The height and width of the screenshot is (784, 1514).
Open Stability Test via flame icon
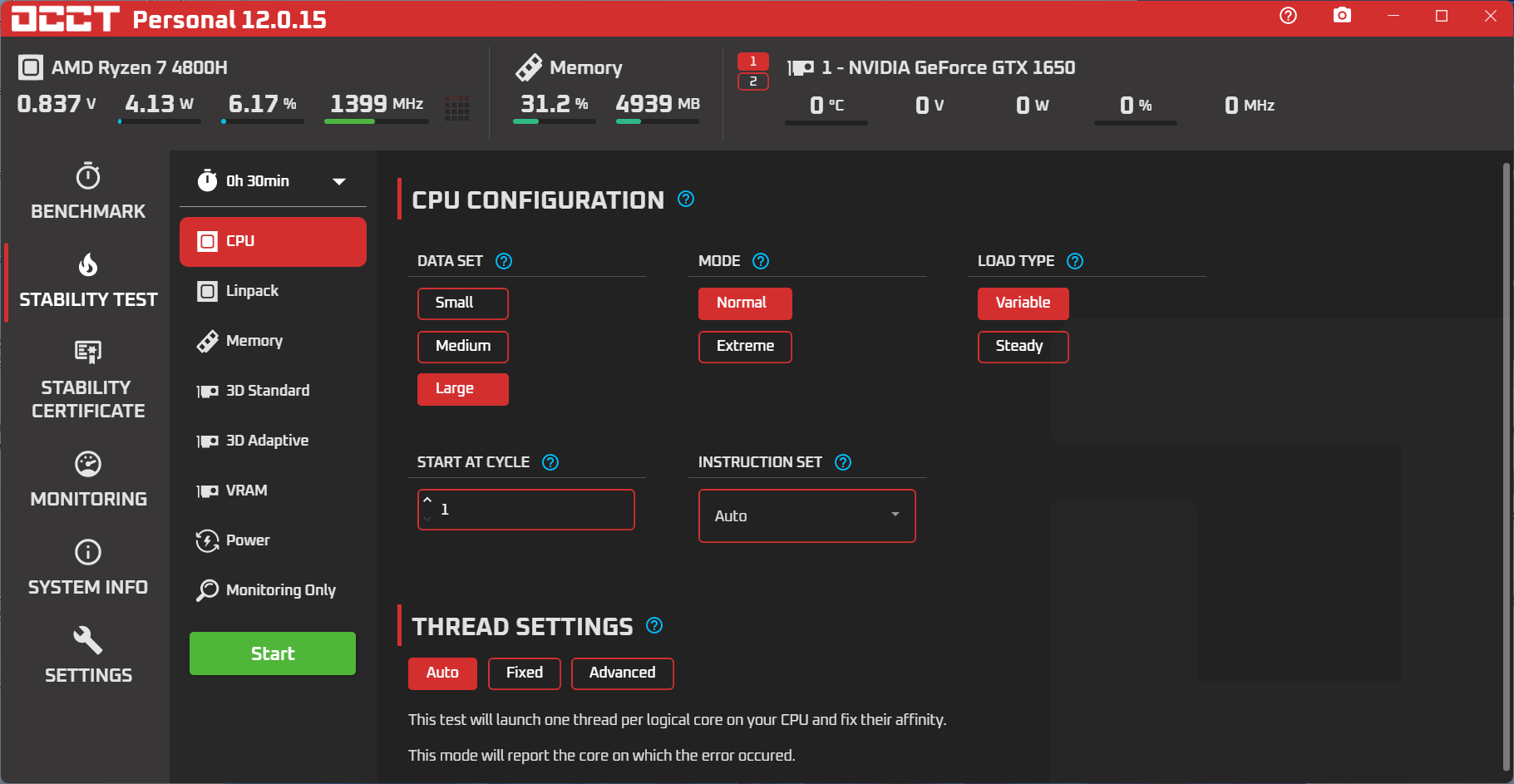click(x=88, y=264)
